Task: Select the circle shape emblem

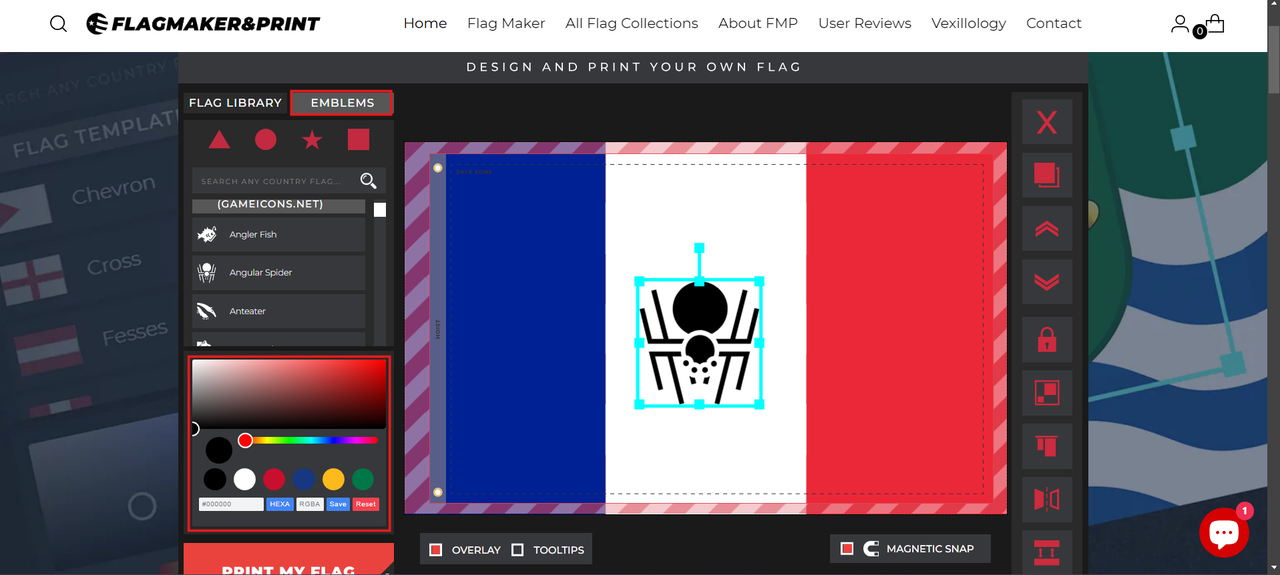Action: point(265,140)
